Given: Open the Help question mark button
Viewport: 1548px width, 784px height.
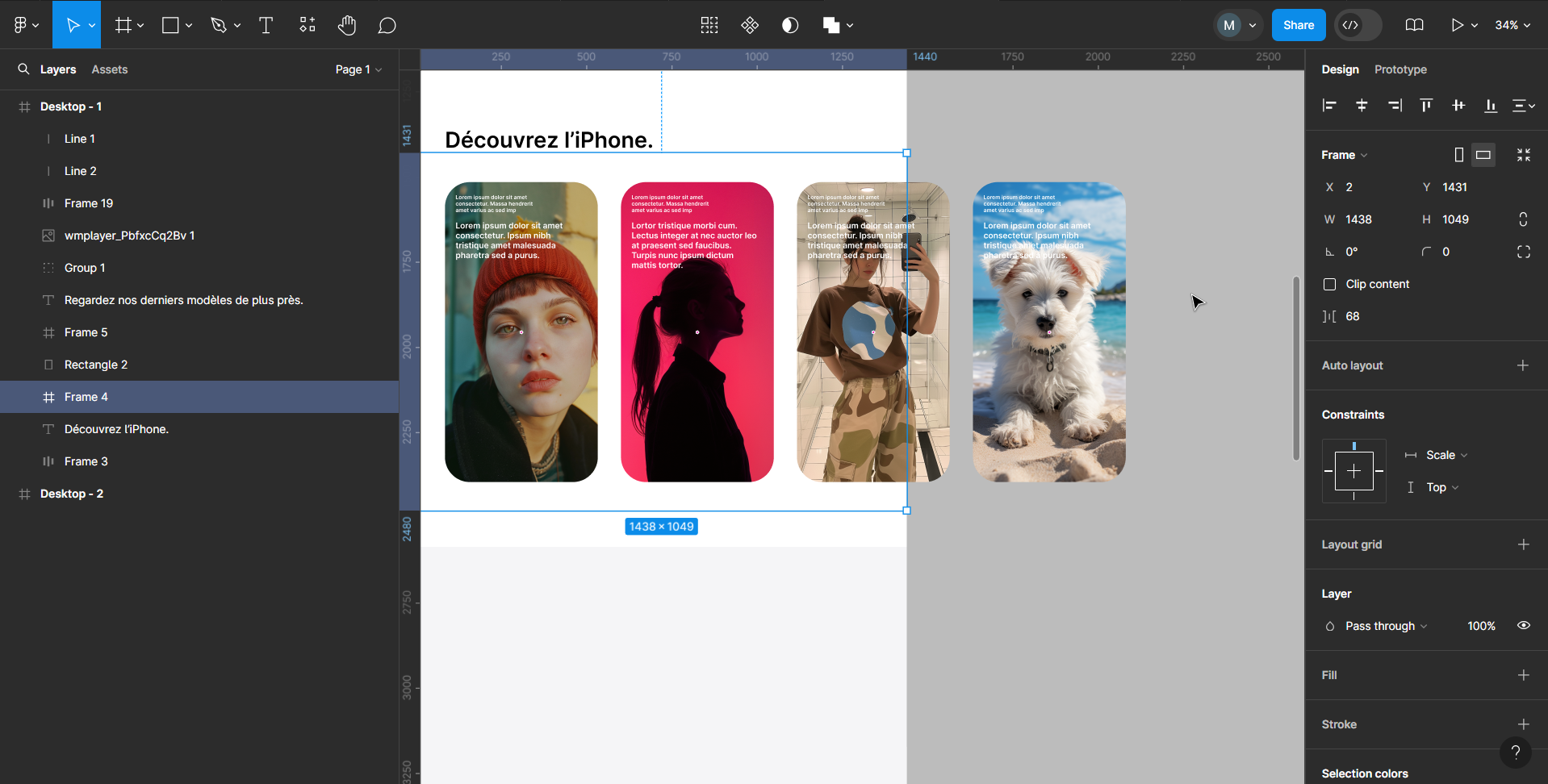Looking at the screenshot, I should coord(1516,753).
